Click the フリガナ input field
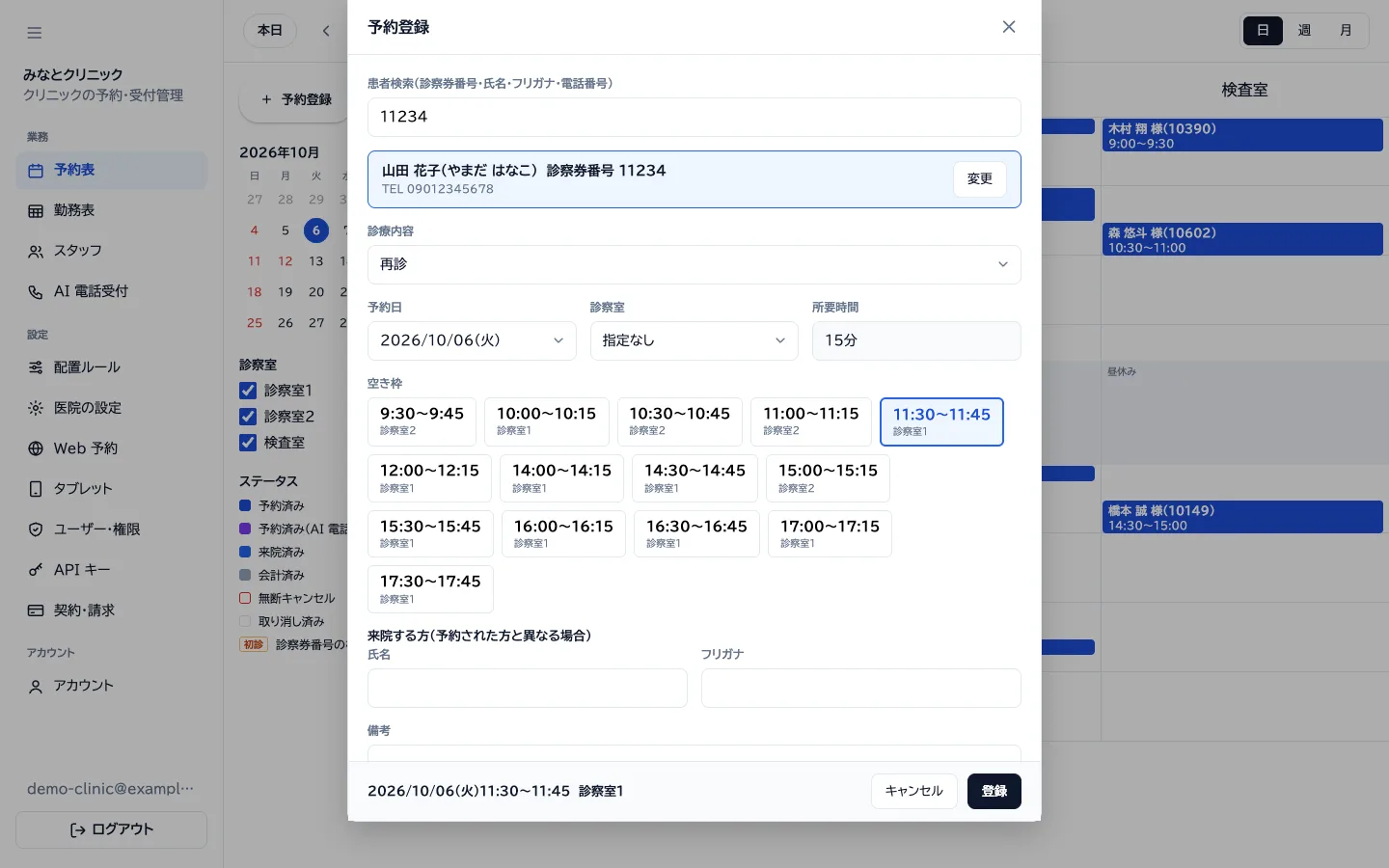This screenshot has width=1389, height=868. coord(861,689)
